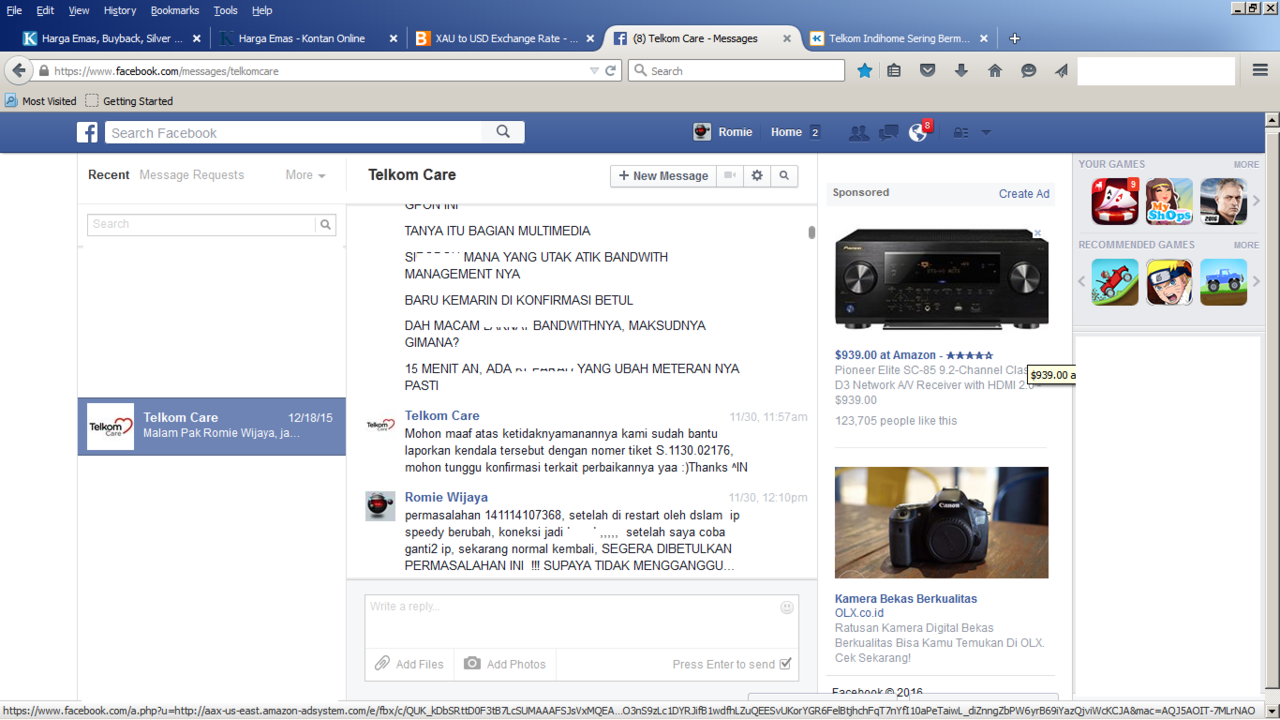
Task: Go to Facebook Home link in header
Action: coord(786,132)
